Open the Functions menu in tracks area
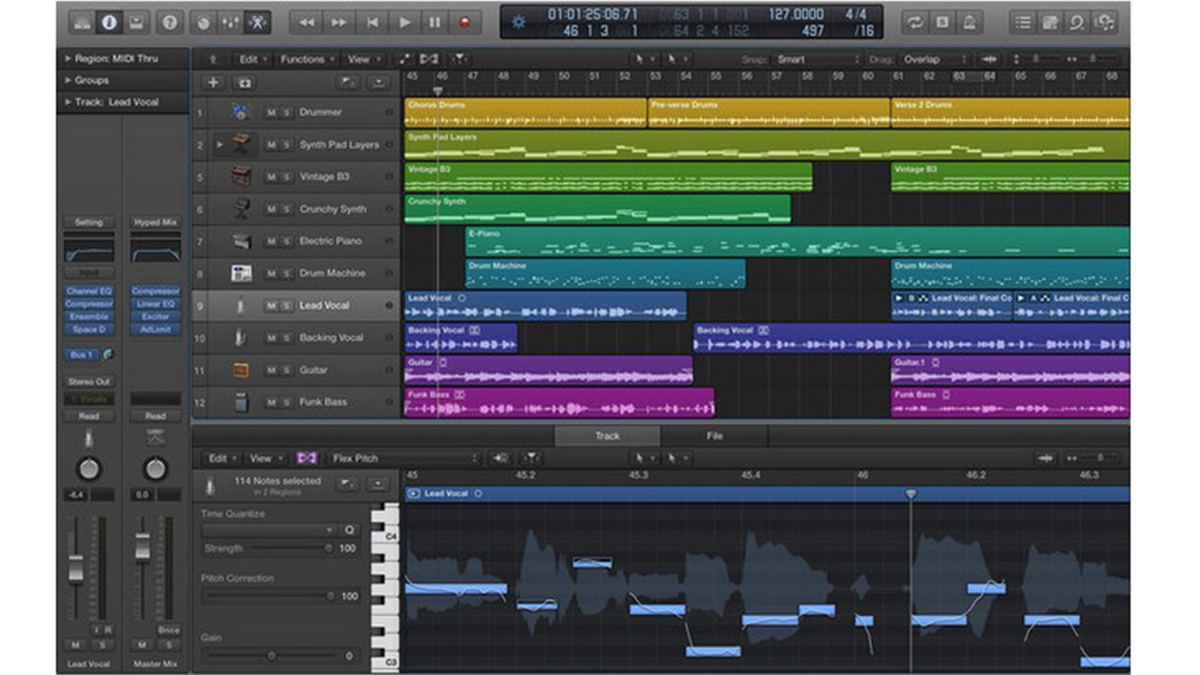Screen dimensions: 1200x675 (306, 59)
